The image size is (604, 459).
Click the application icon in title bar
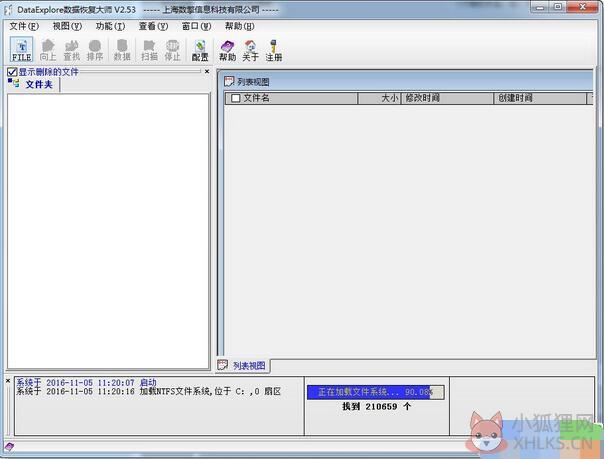click(x=8, y=10)
